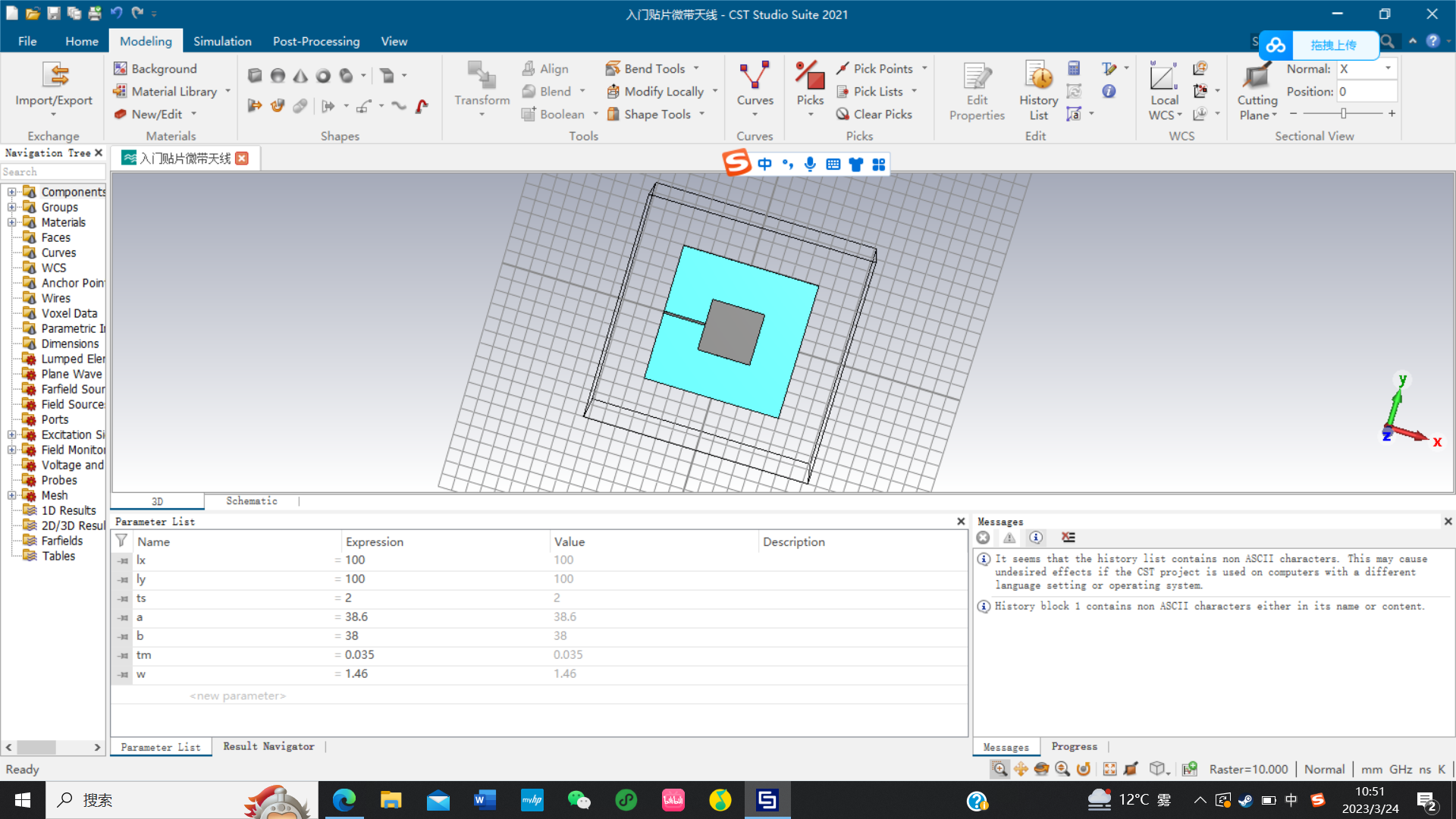This screenshot has height=819, width=1456.
Task: Click the Background button
Action: 155,68
